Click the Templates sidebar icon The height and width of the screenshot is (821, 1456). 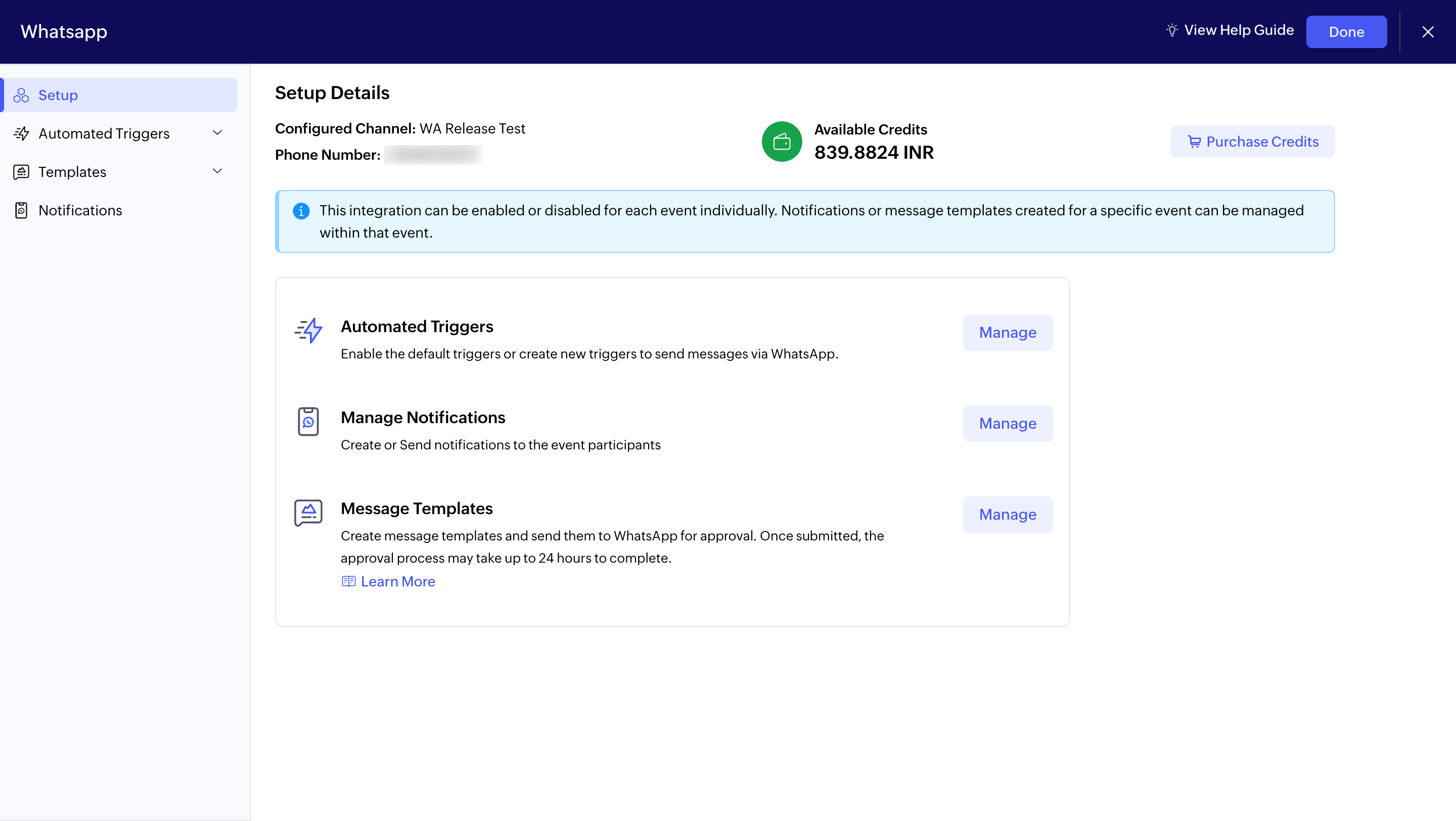(21, 172)
